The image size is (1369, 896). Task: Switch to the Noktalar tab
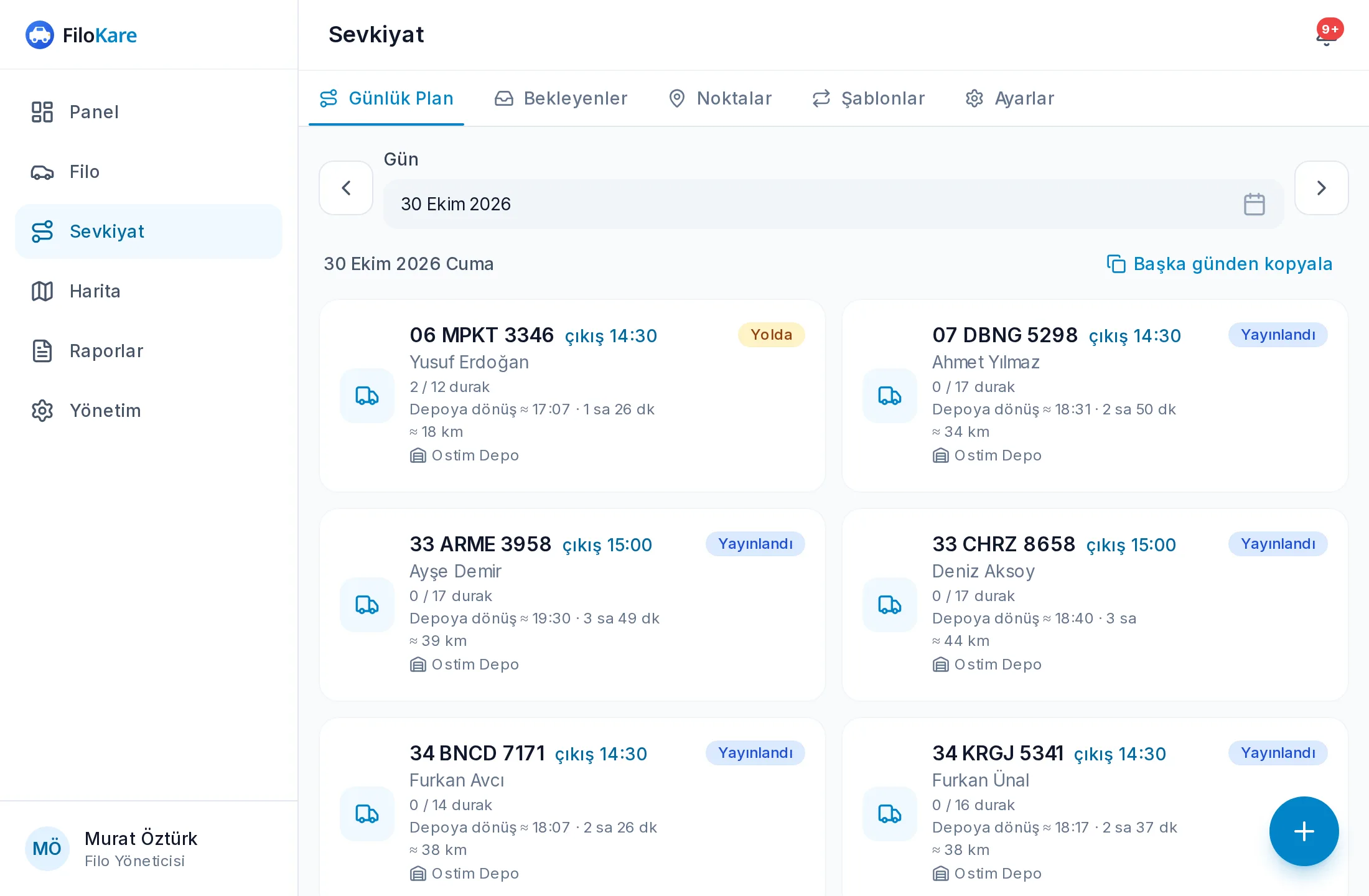pos(720,98)
